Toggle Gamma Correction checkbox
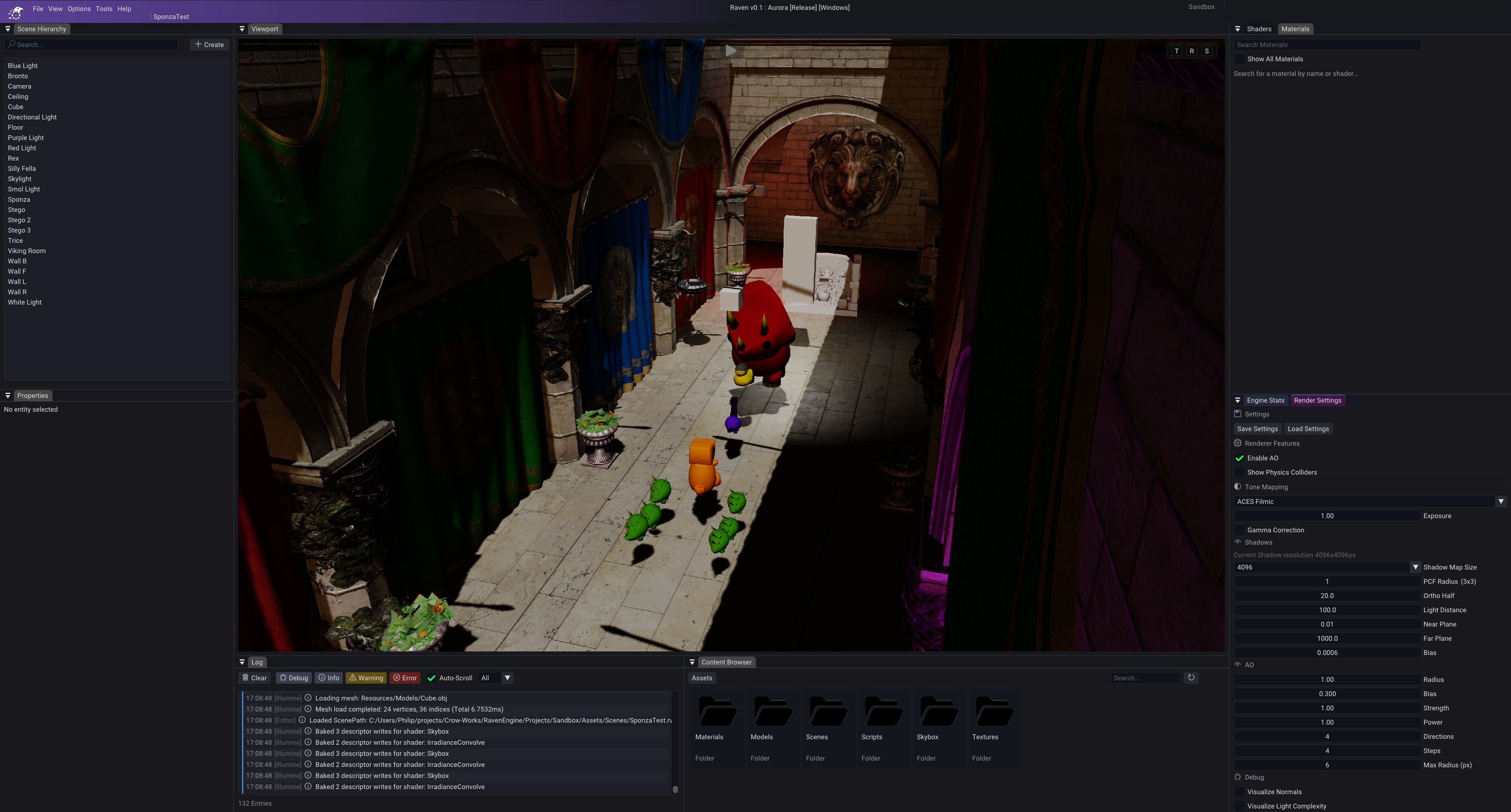This screenshot has height=812, width=1511. (x=1239, y=530)
